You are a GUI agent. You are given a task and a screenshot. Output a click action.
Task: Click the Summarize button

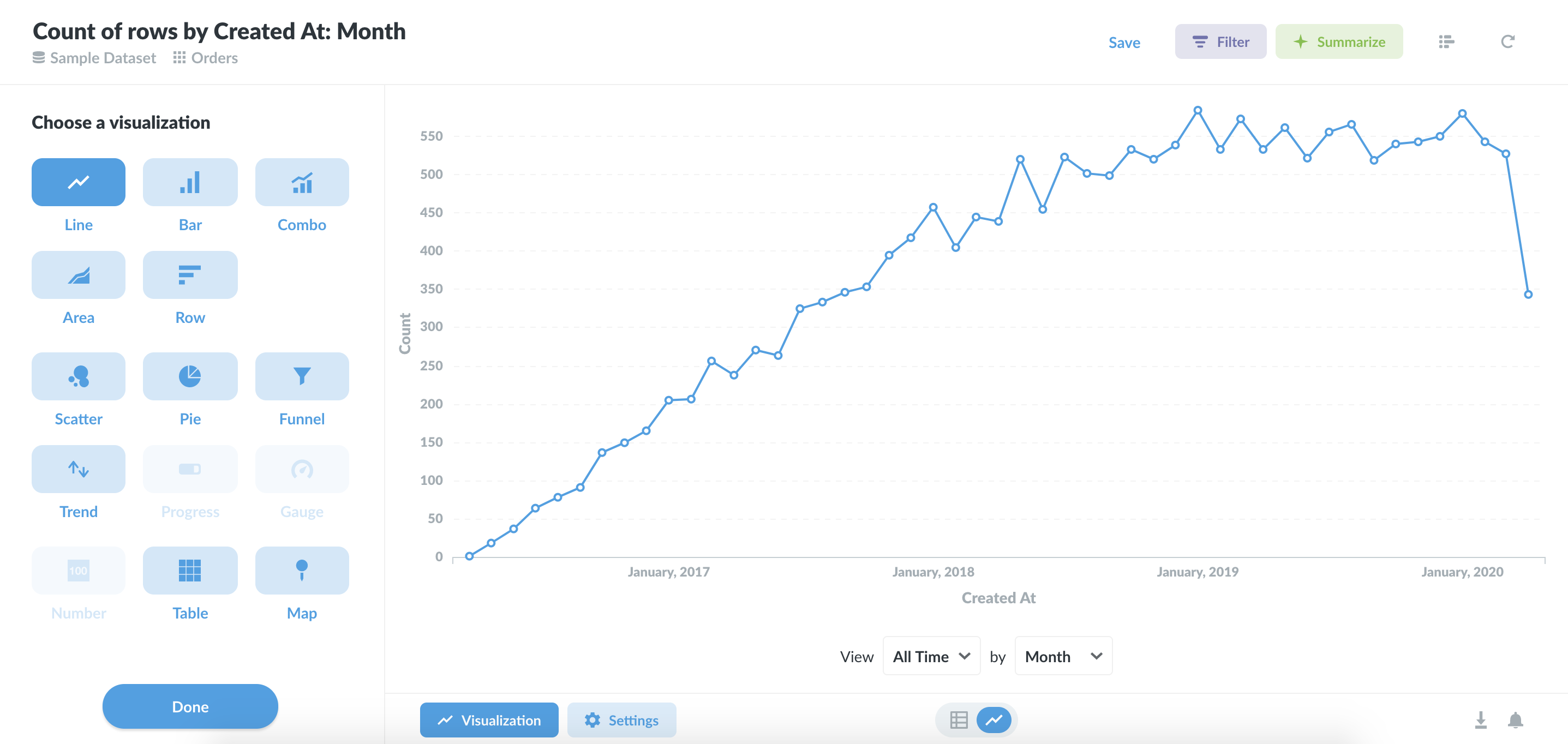point(1338,41)
